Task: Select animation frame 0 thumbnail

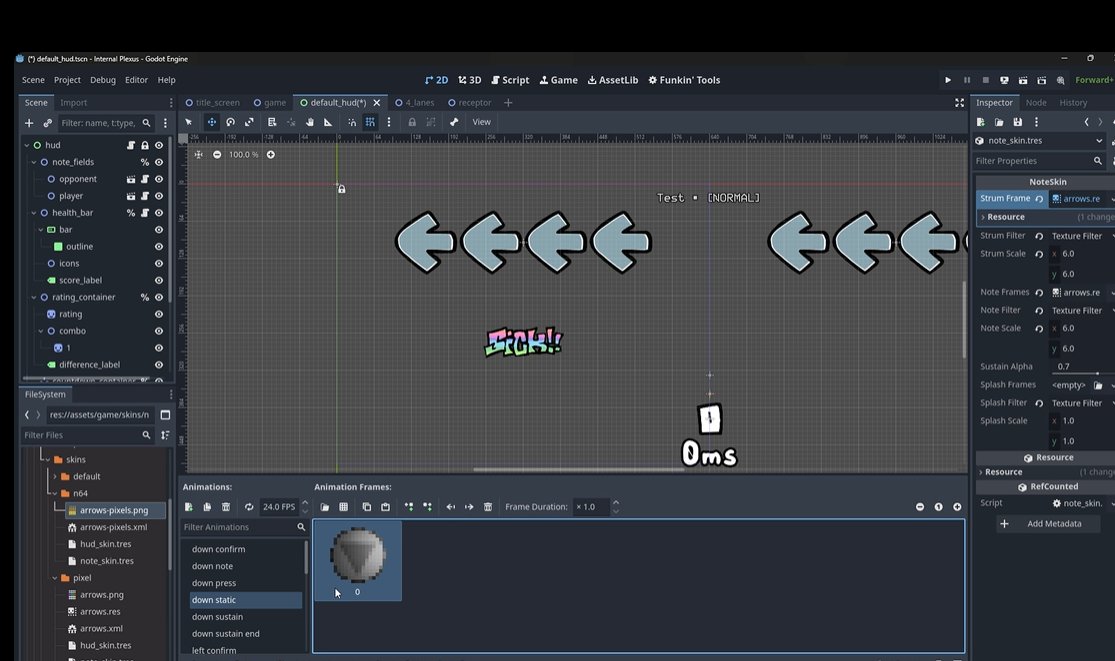Action: tap(358, 561)
